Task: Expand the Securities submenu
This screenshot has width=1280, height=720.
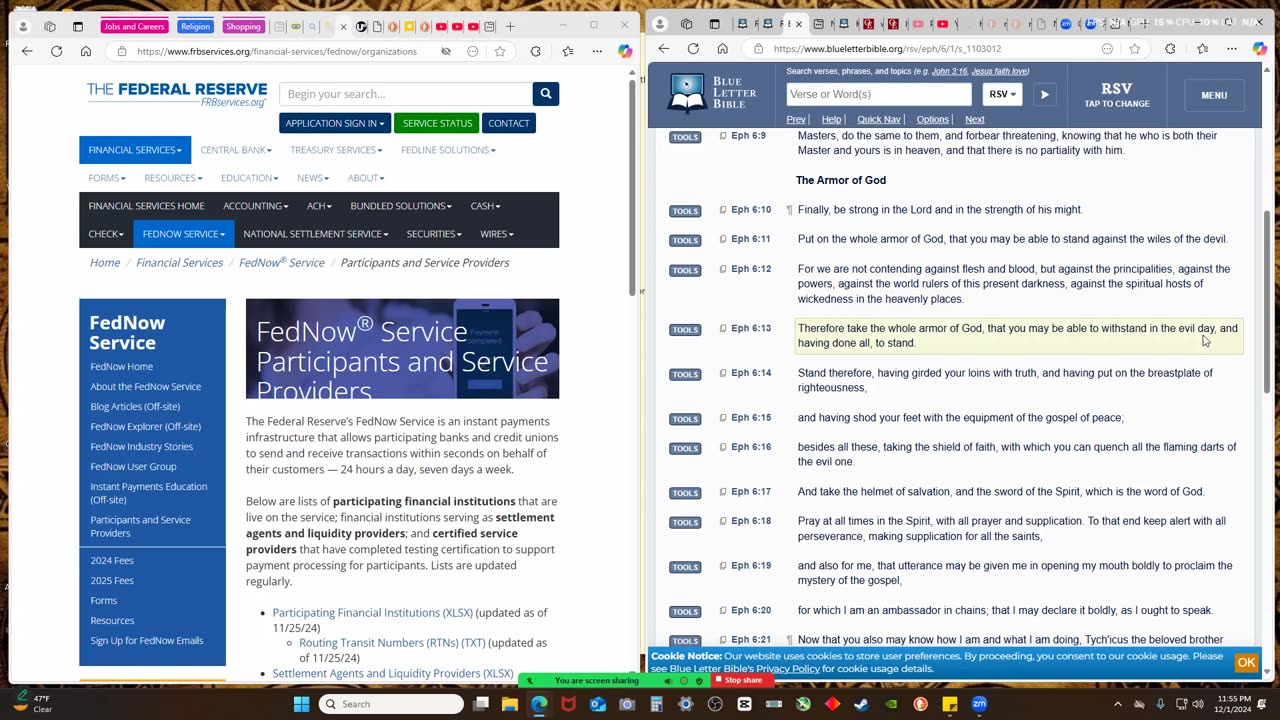Action: pyautogui.click(x=434, y=234)
